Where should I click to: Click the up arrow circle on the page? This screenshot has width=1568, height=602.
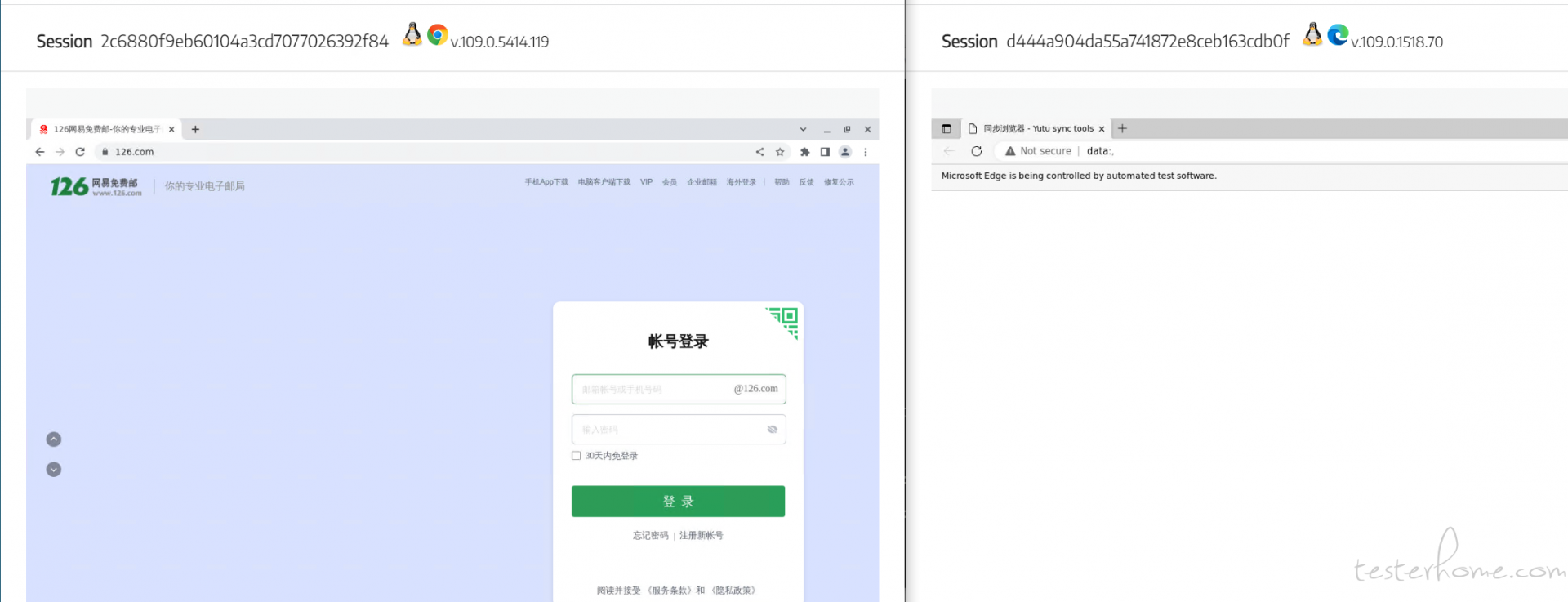[x=54, y=439]
